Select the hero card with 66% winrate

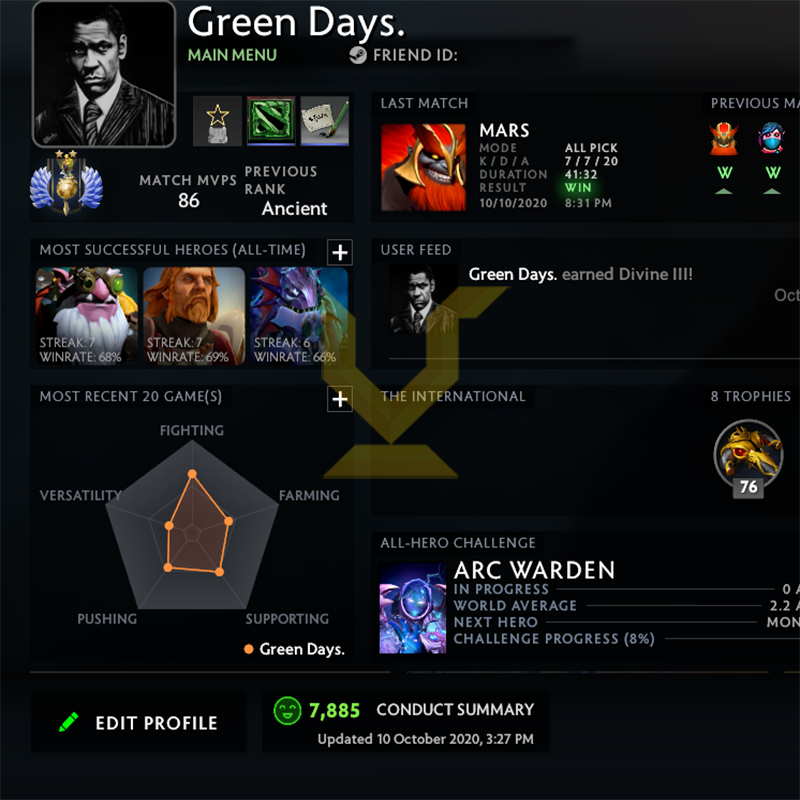(x=299, y=316)
